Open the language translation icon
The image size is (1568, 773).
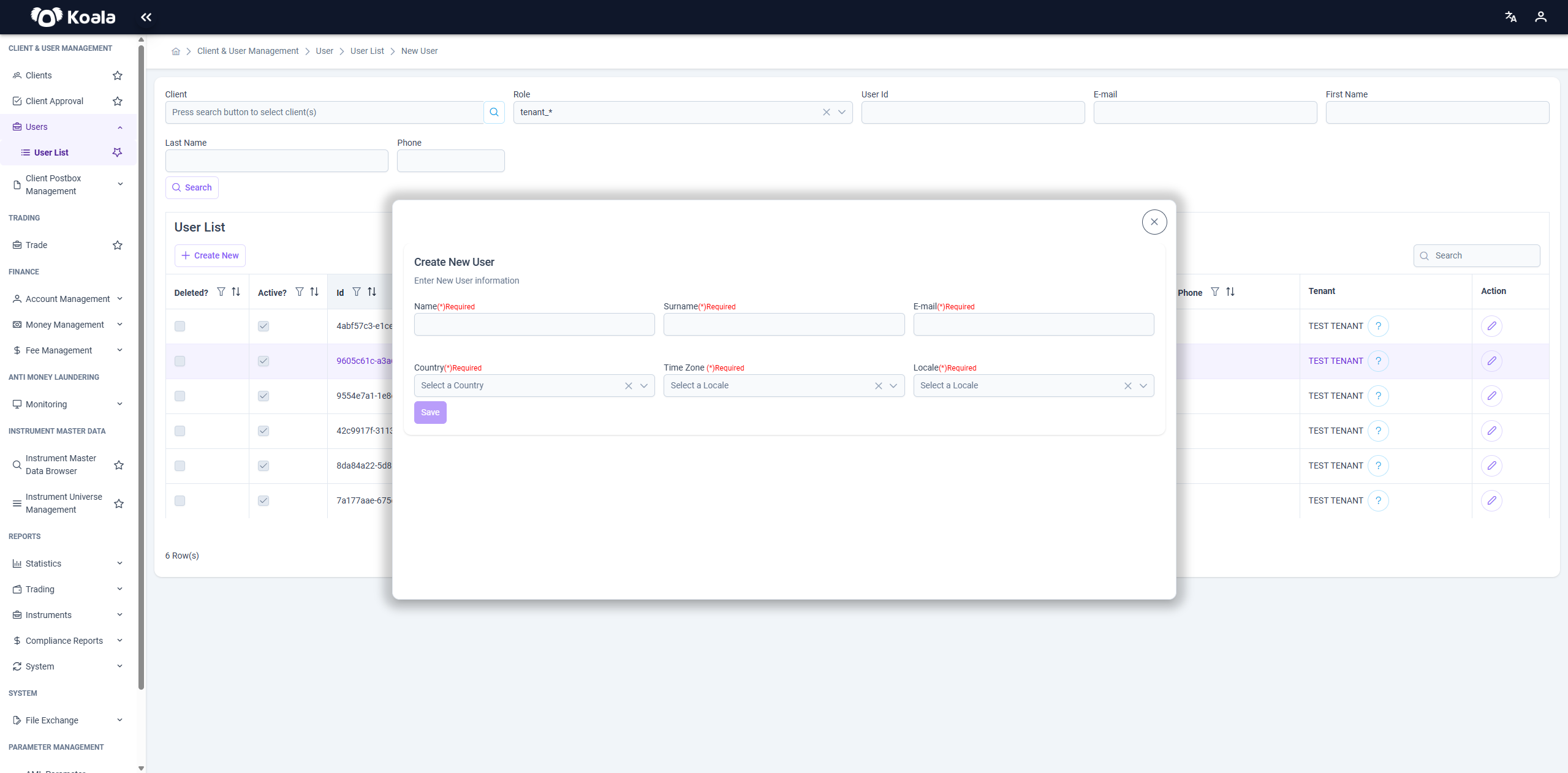(x=1511, y=17)
